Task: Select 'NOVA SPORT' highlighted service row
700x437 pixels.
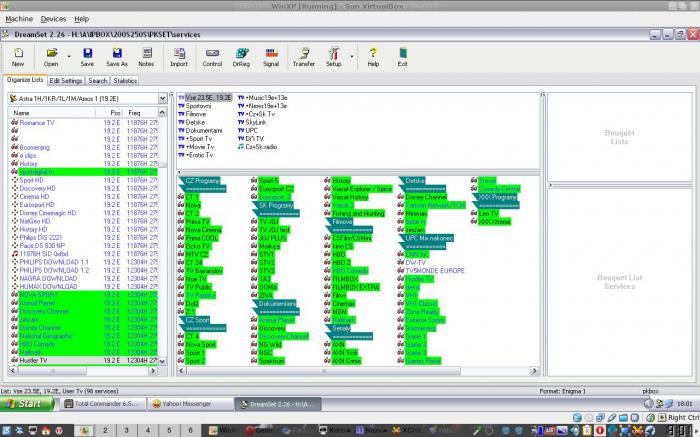Action: [x=84, y=295]
